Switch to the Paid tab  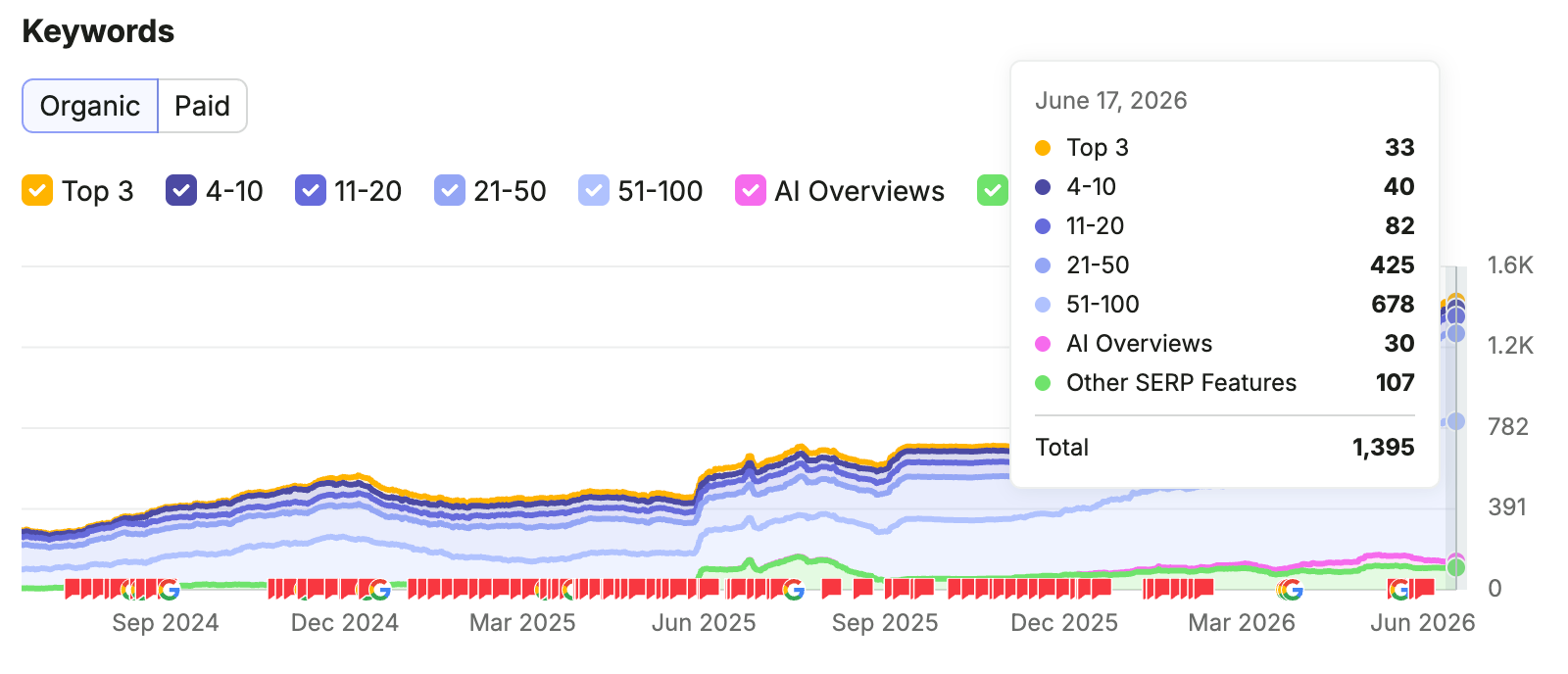[x=202, y=106]
